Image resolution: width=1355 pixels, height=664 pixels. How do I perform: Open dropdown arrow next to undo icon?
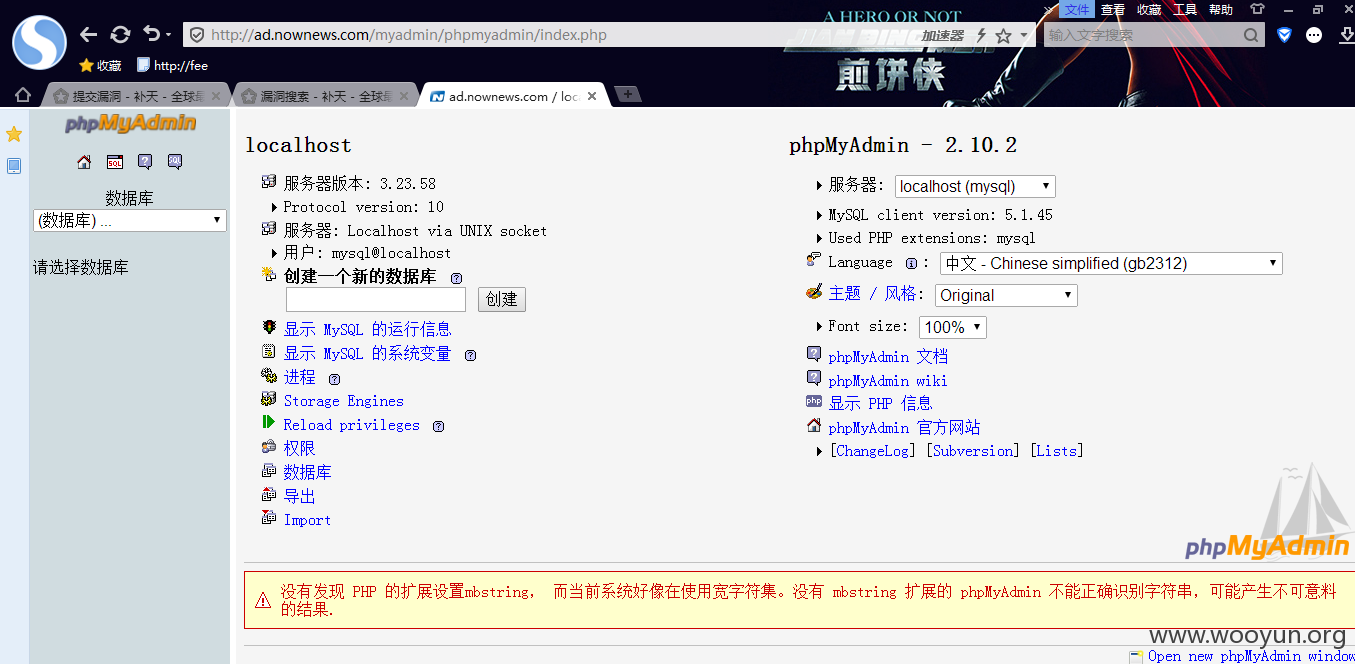click(168, 36)
